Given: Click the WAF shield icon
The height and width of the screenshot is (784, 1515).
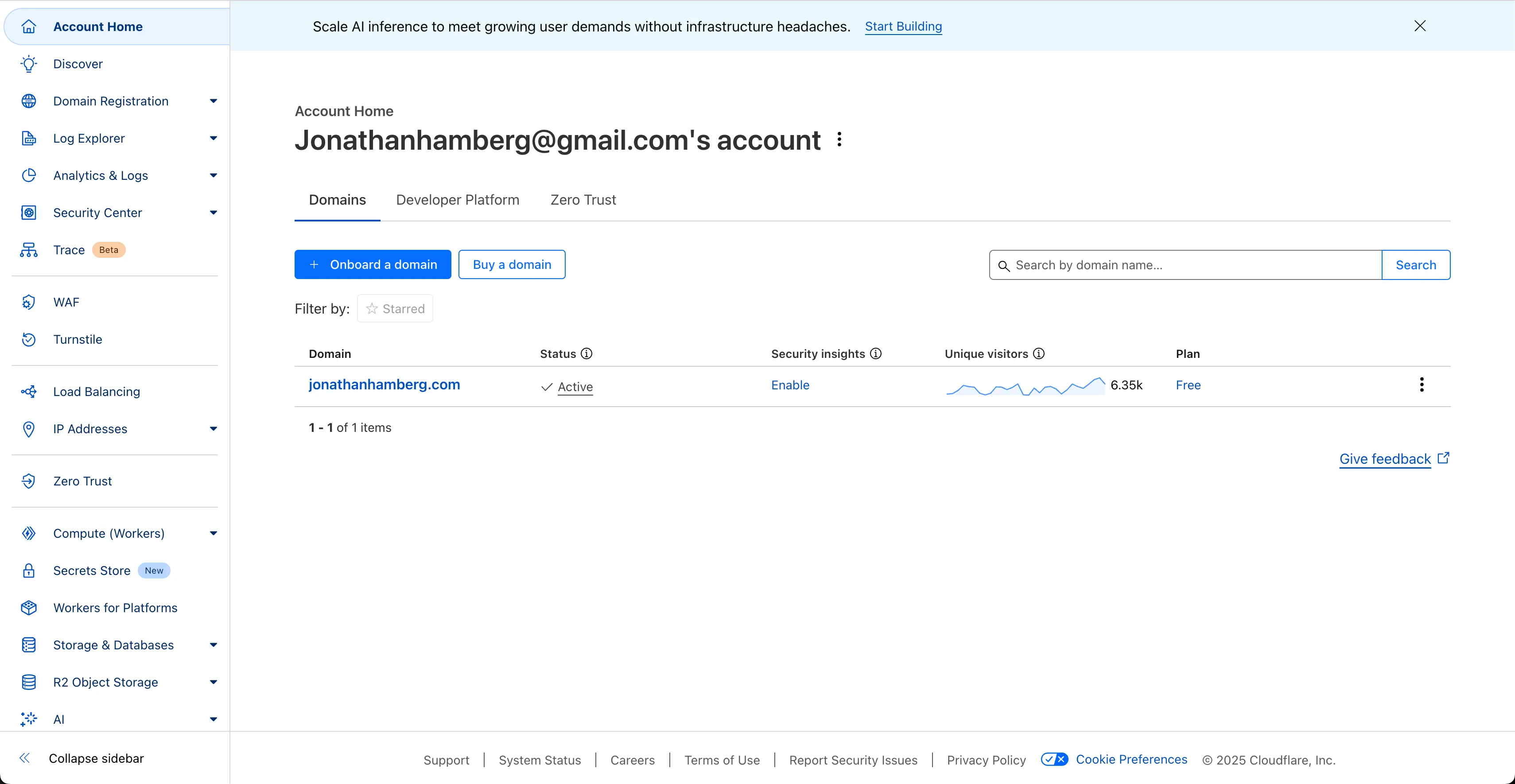Looking at the screenshot, I should pos(29,303).
